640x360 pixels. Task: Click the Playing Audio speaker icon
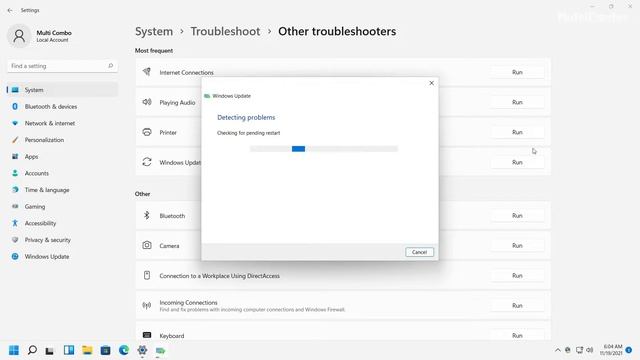[x=147, y=102]
